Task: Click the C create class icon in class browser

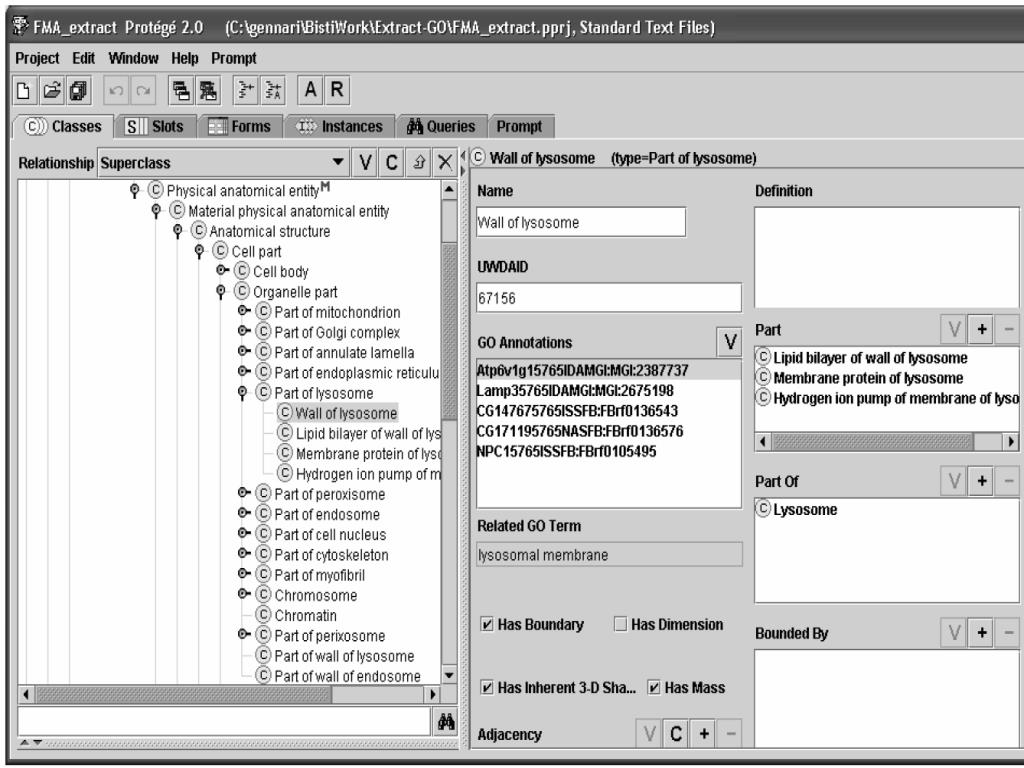Action: click(391, 162)
